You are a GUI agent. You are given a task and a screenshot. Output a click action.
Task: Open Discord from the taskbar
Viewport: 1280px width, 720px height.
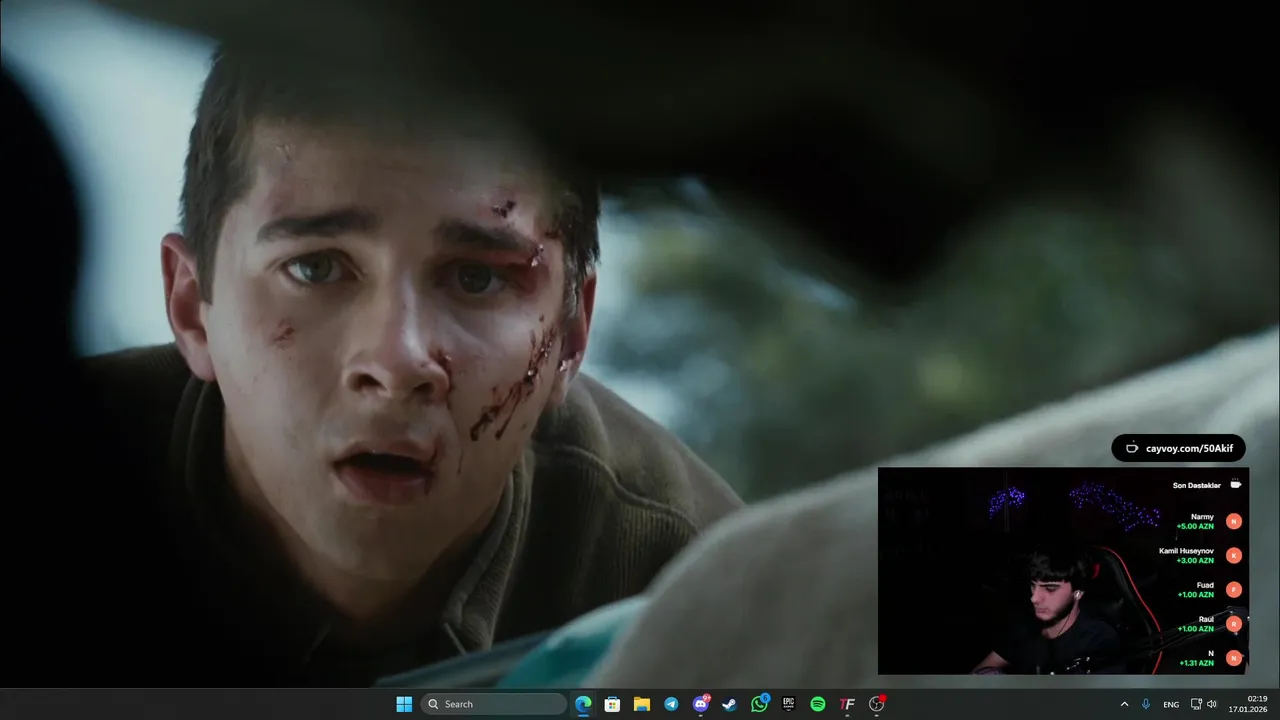[x=700, y=704]
